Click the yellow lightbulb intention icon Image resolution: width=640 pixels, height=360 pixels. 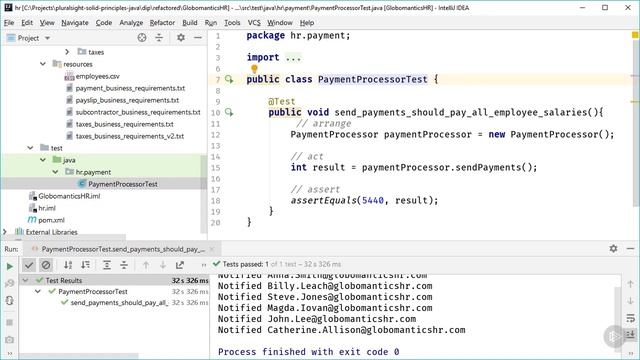[x=254, y=69]
